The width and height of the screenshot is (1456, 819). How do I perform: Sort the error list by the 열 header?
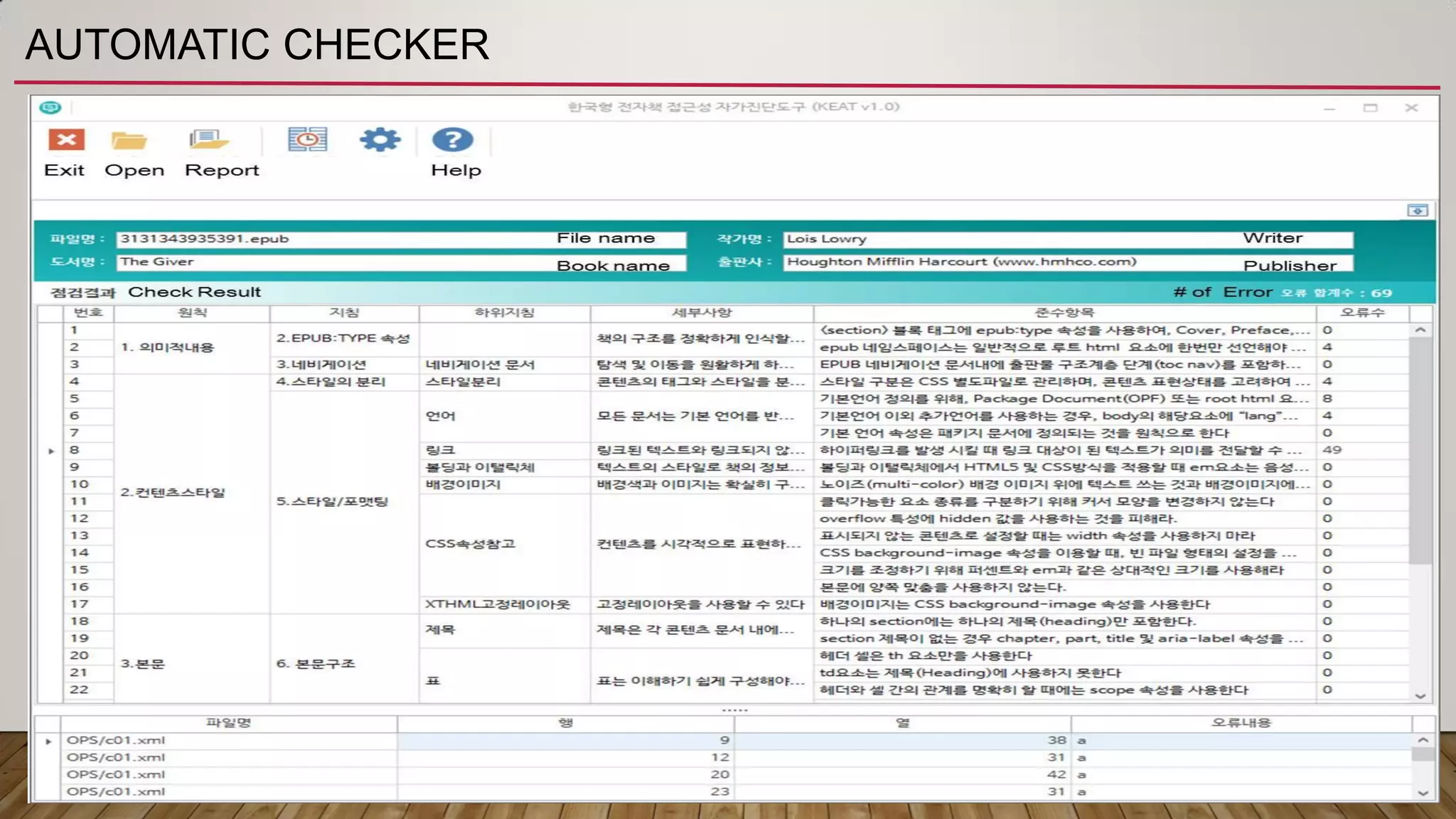(902, 723)
